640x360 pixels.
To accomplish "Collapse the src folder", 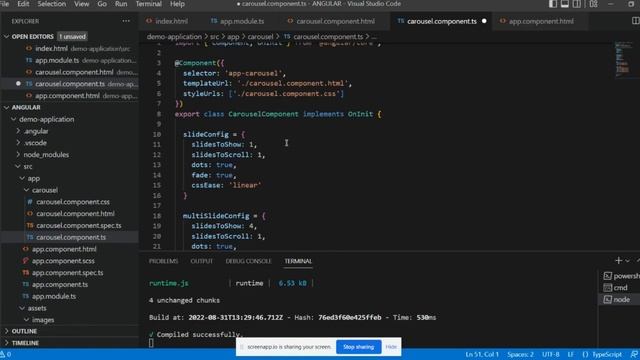I will [28, 167].
